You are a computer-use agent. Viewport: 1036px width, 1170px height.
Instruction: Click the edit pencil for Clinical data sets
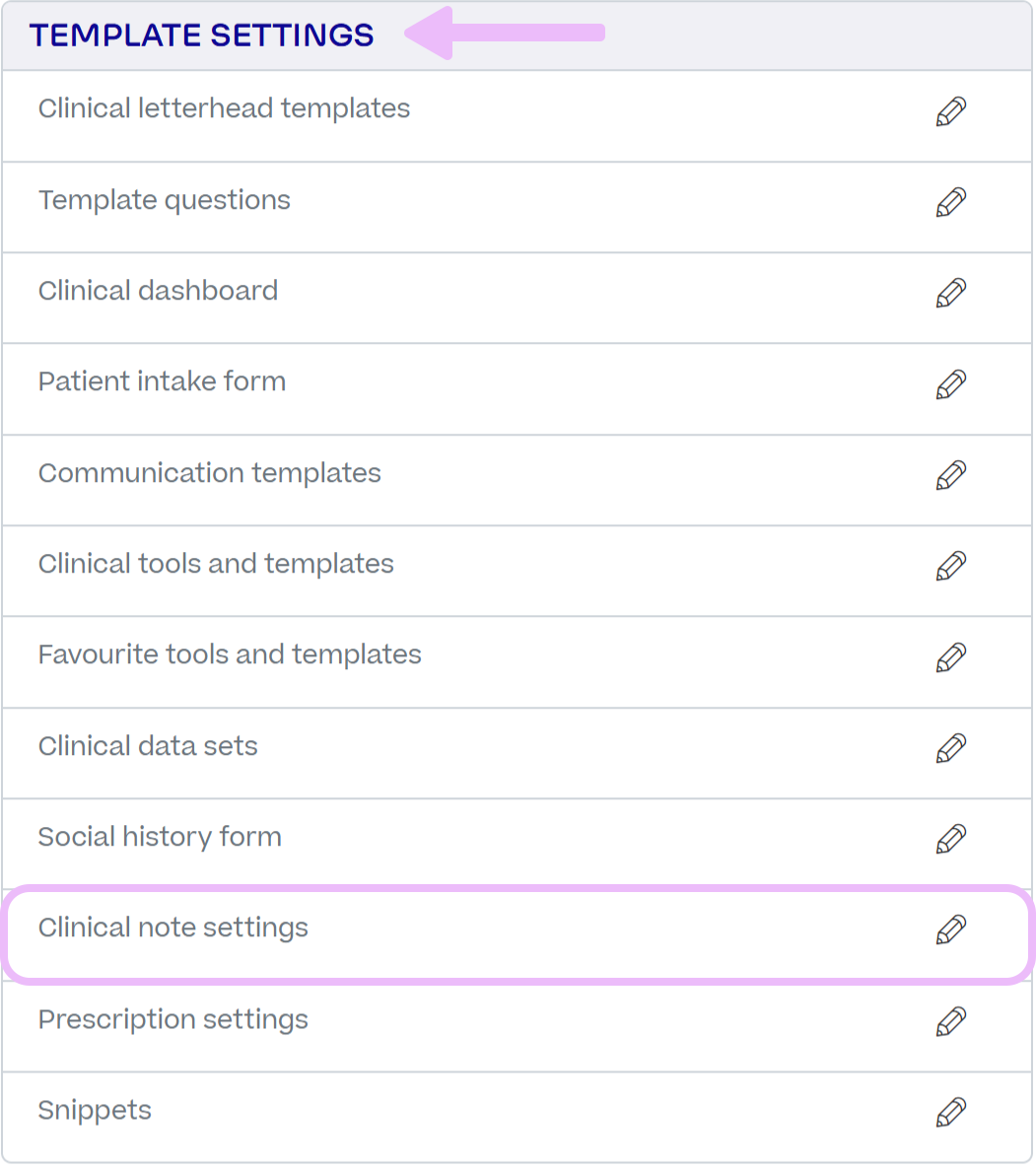point(951,747)
